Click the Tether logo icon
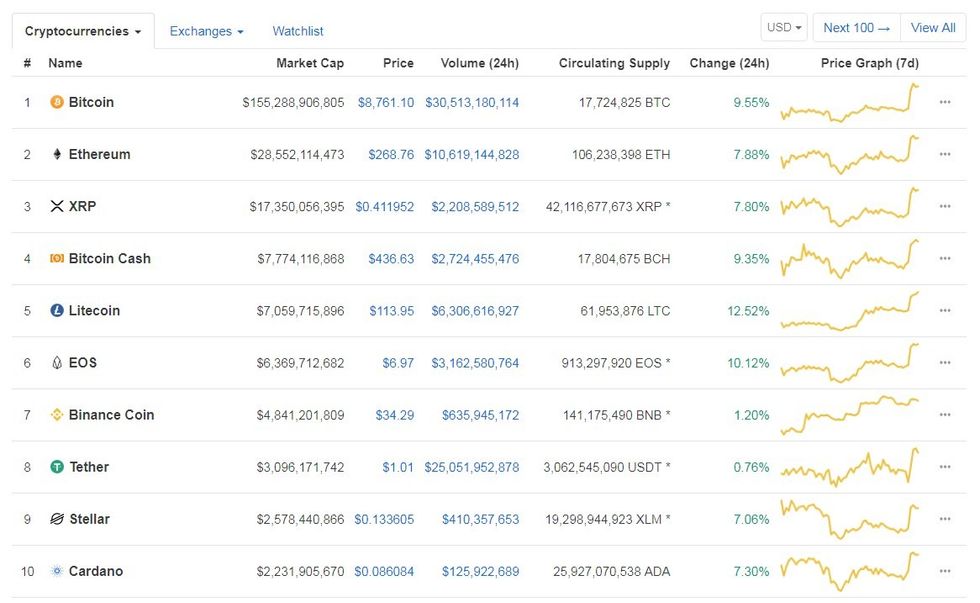 57,467
